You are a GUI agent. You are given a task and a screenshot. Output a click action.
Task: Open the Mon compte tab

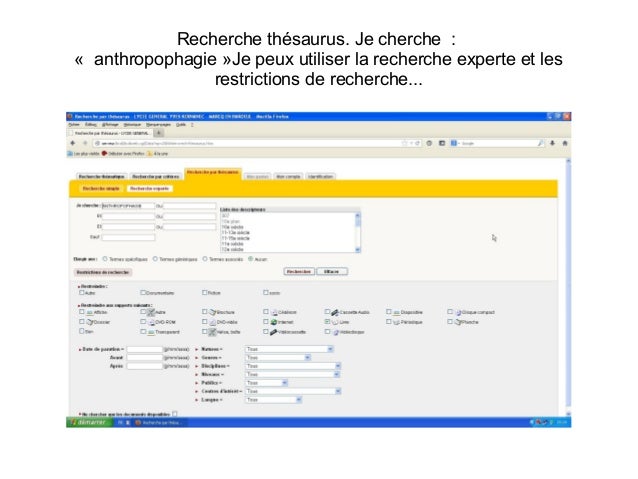(x=288, y=177)
